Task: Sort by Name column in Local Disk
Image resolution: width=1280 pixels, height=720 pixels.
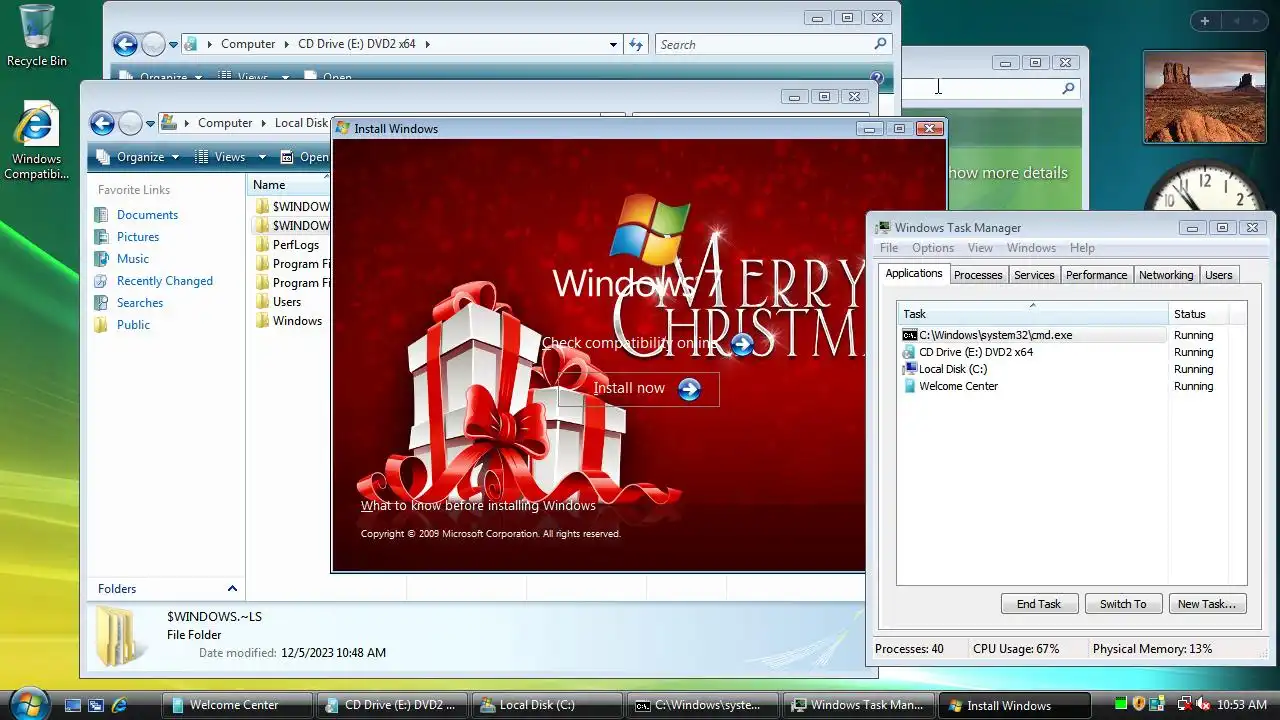Action: tap(288, 185)
